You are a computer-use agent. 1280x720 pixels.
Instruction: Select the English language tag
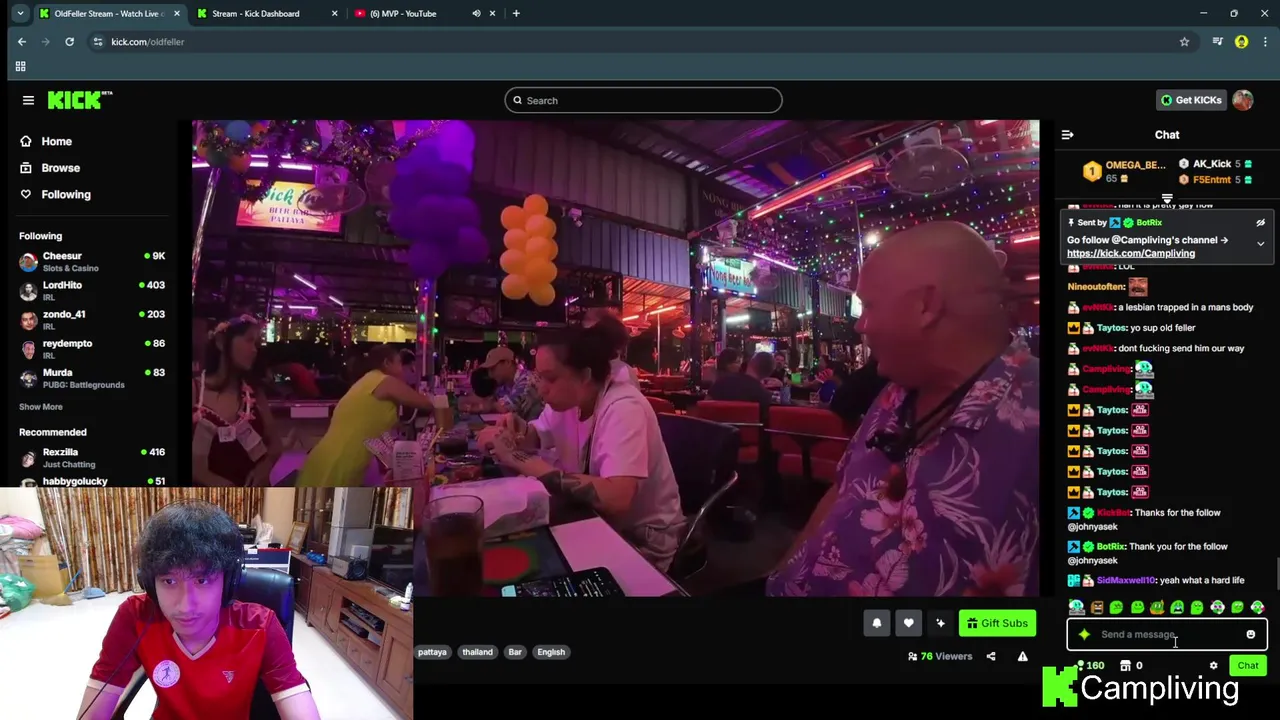pos(551,652)
